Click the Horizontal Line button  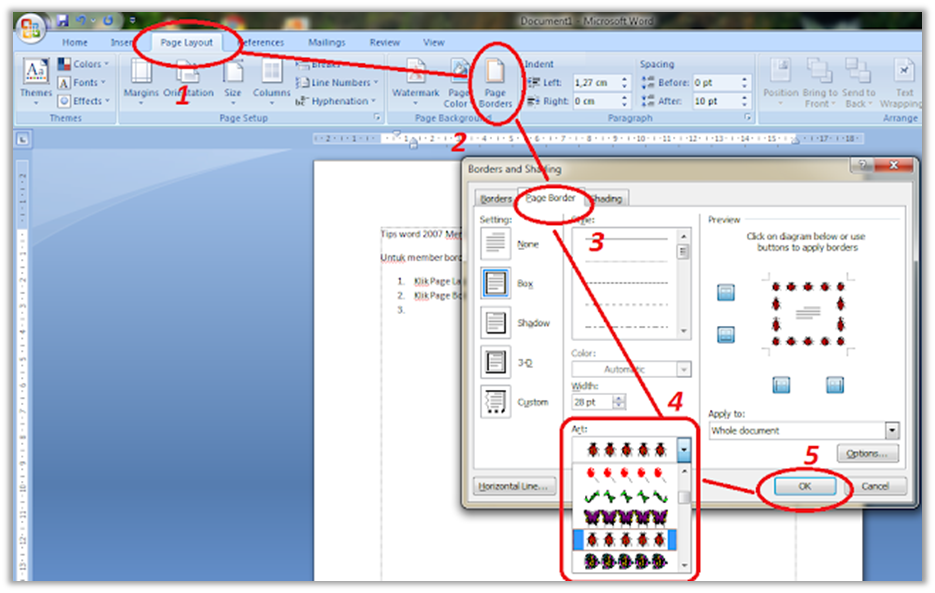click(513, 486)
